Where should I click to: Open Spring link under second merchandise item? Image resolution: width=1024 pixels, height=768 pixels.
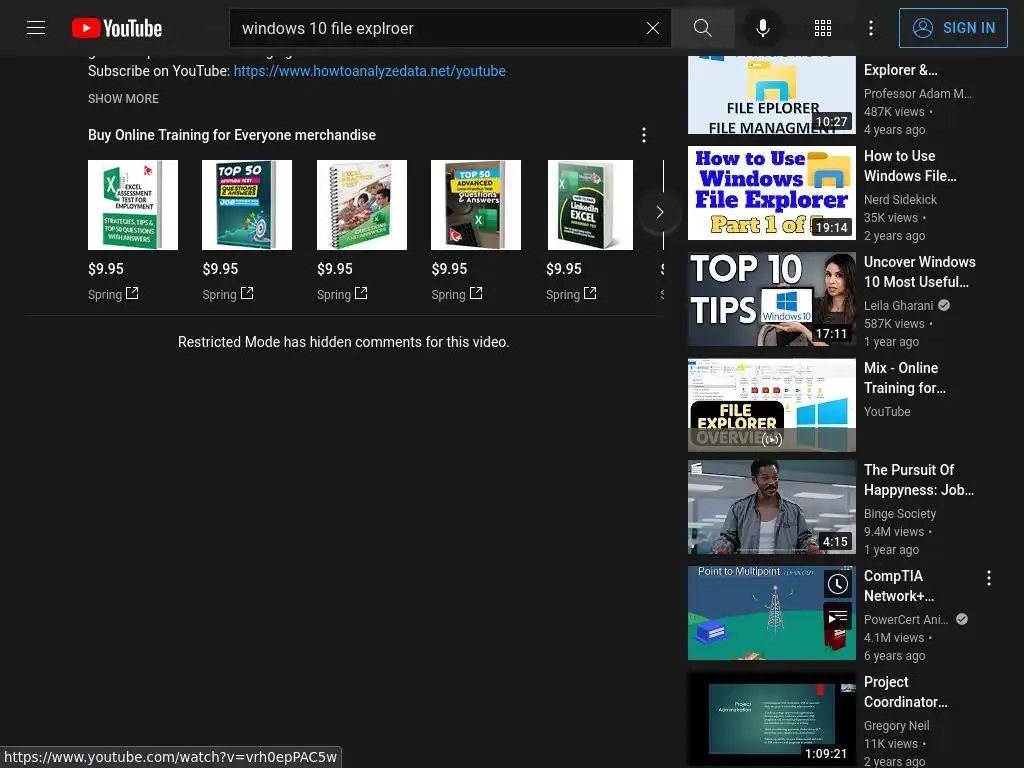[228, 295]
